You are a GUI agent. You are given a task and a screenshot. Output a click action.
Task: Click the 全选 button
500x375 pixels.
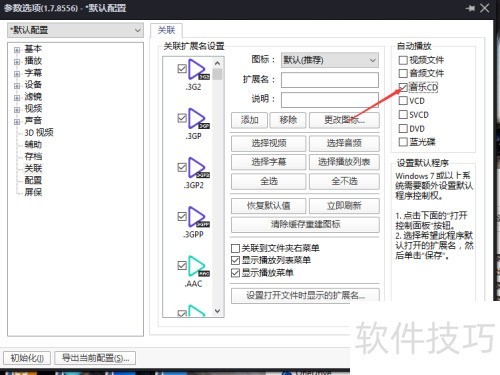269,181
